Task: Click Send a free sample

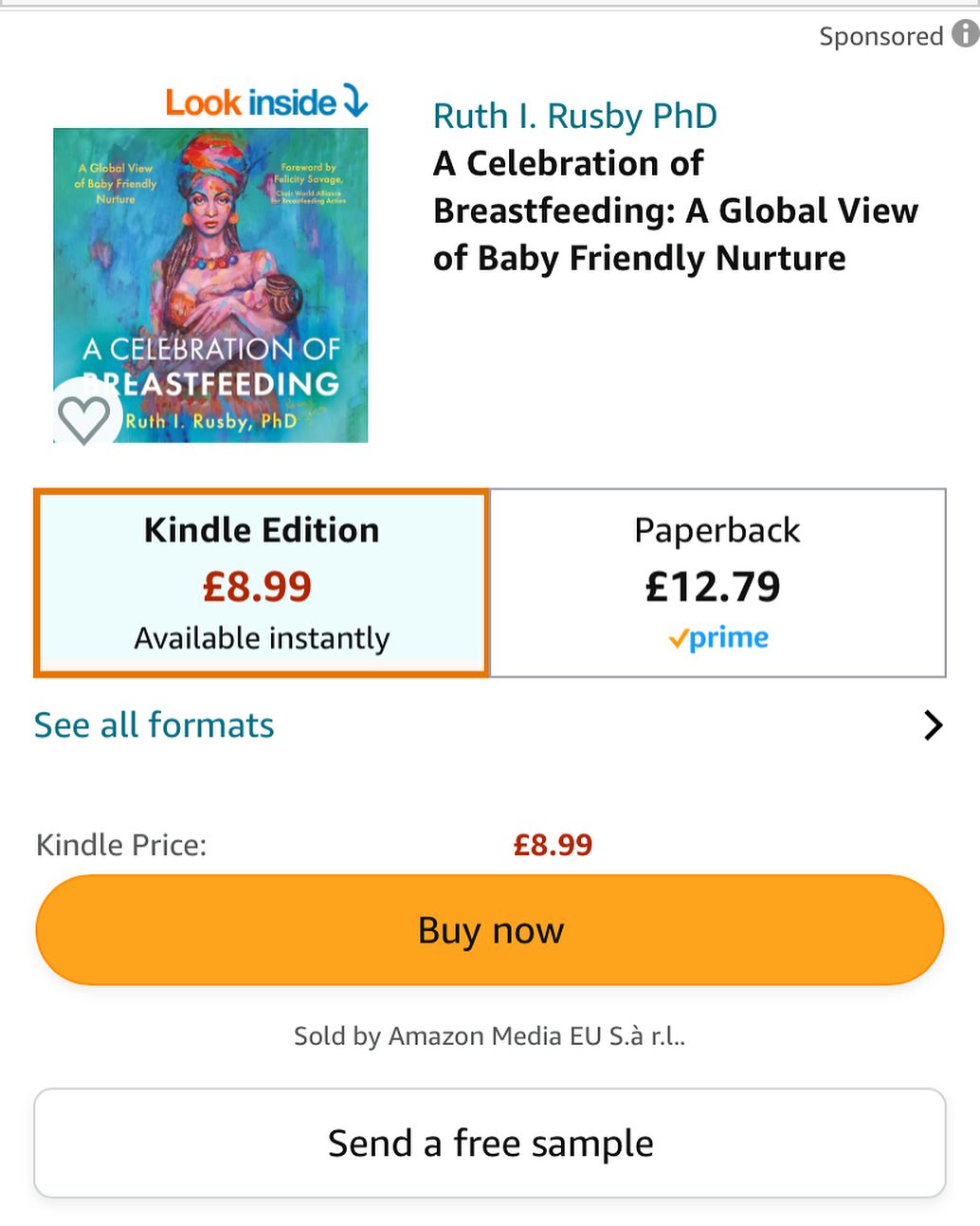Action: point(490,1143)
